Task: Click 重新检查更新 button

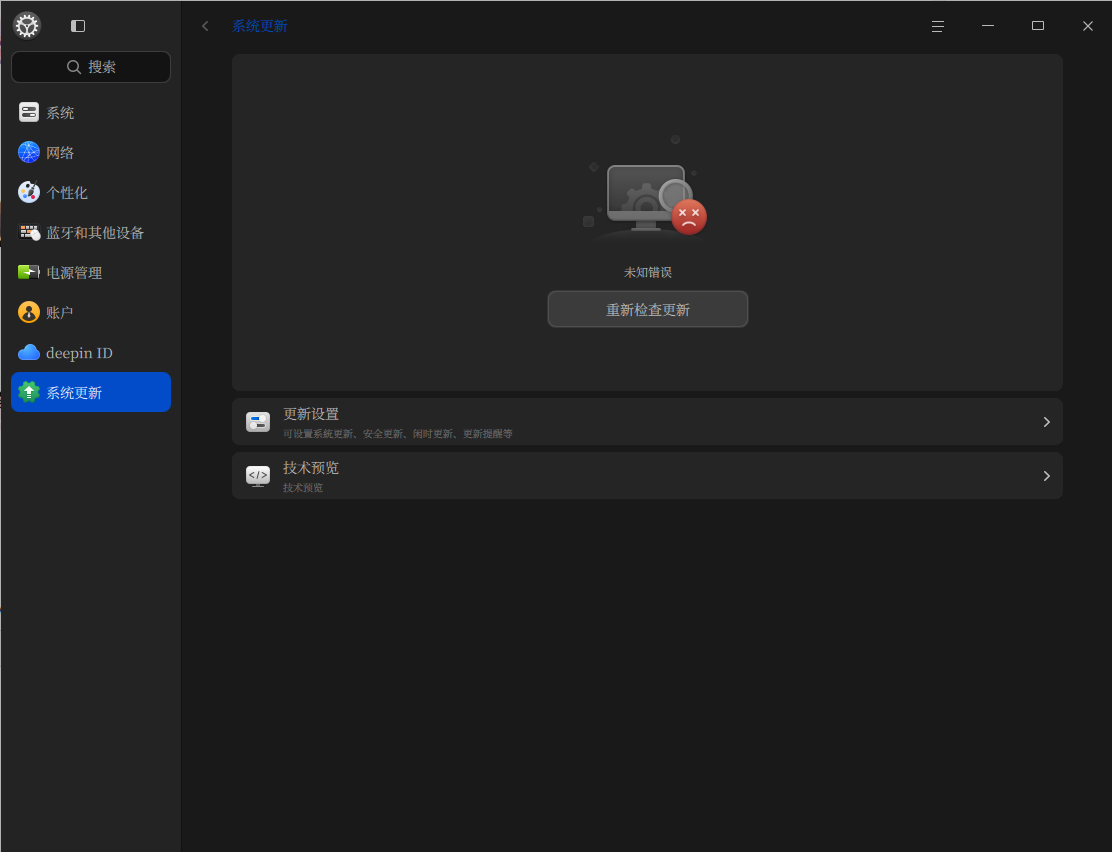Action: pyautogui.click(x=647, y=309)
